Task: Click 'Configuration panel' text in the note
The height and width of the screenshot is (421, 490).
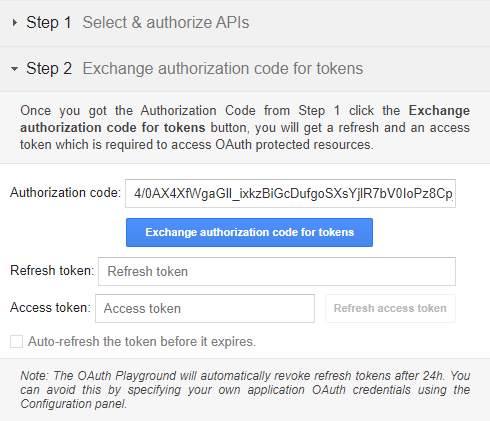Action: pyautogui.click(x=74, y=404)
